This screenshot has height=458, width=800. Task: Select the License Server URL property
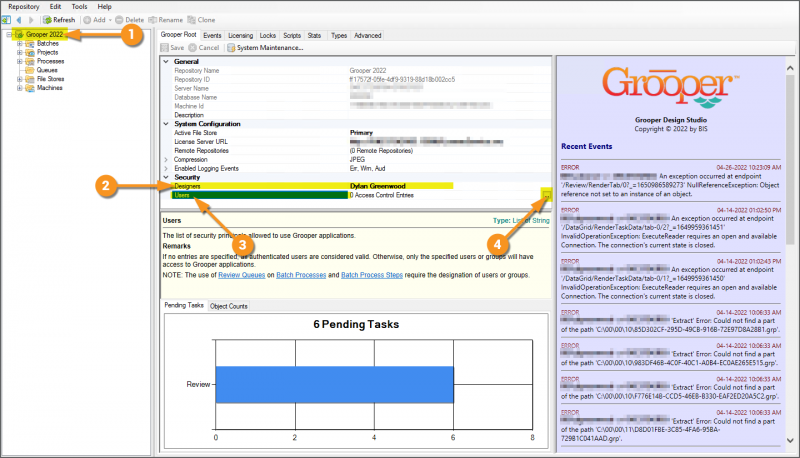[x=361, y=142]
